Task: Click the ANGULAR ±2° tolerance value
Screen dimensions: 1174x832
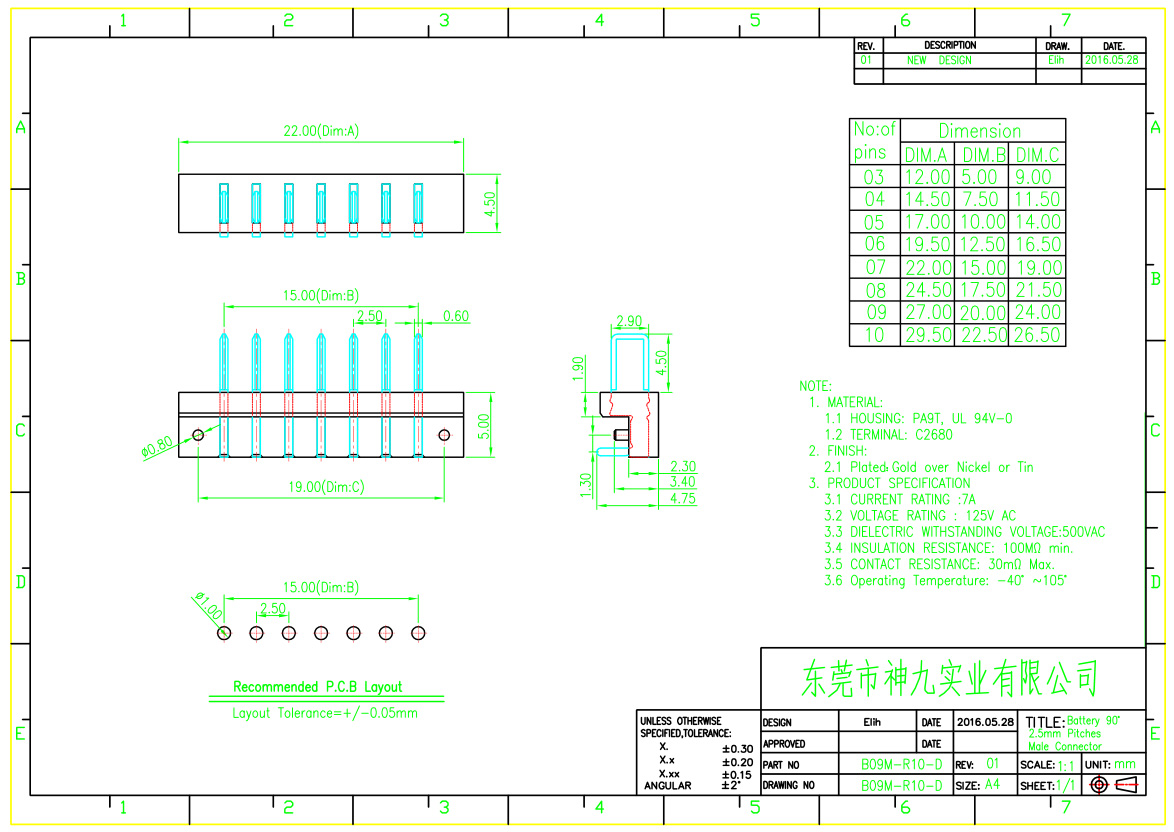Action: [731, 785]
